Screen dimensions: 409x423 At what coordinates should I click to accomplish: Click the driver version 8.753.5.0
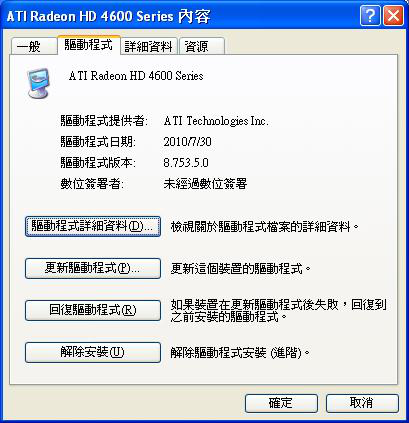(x=186, y=163)
